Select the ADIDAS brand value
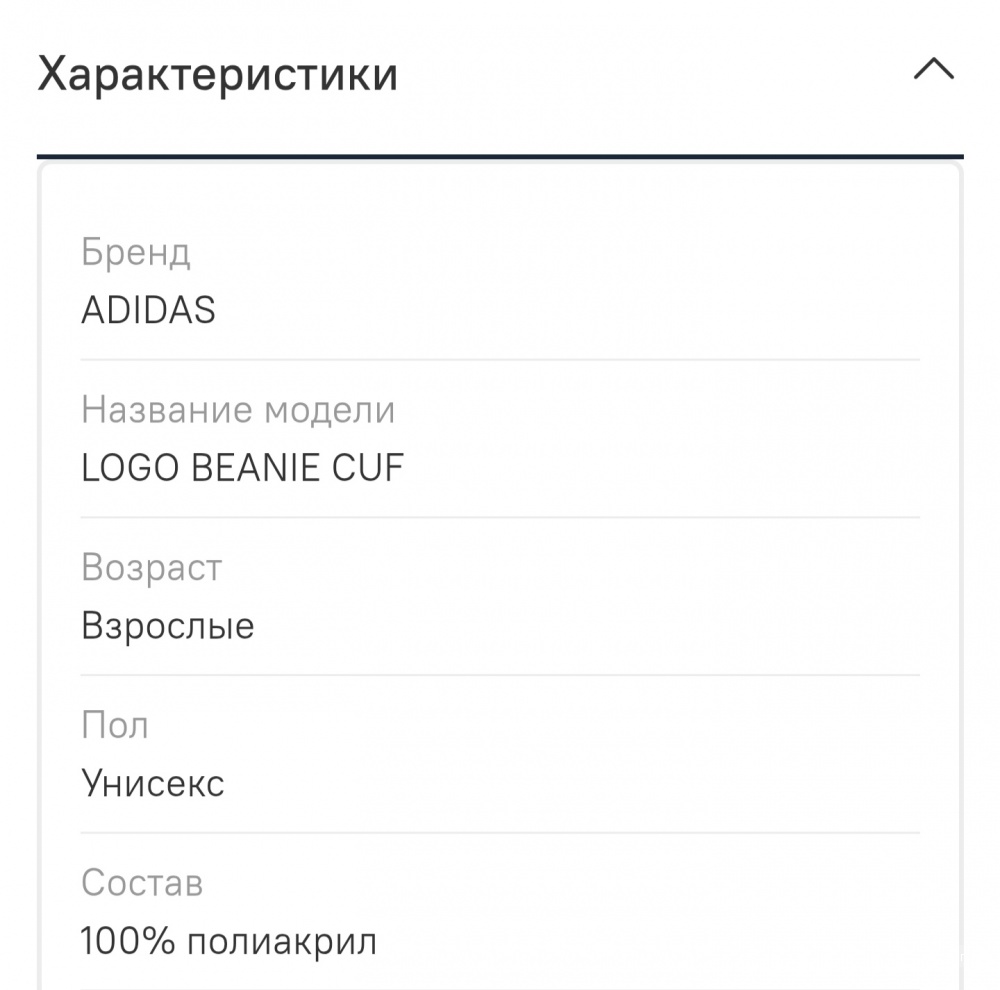Viewport: 1000px width, 990px height. [148, 311]
